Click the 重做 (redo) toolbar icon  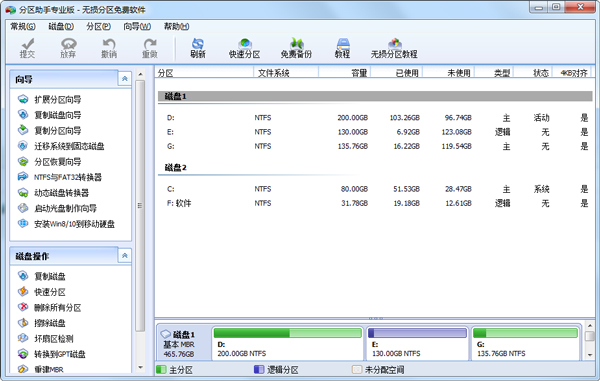[x=150, y=48]
